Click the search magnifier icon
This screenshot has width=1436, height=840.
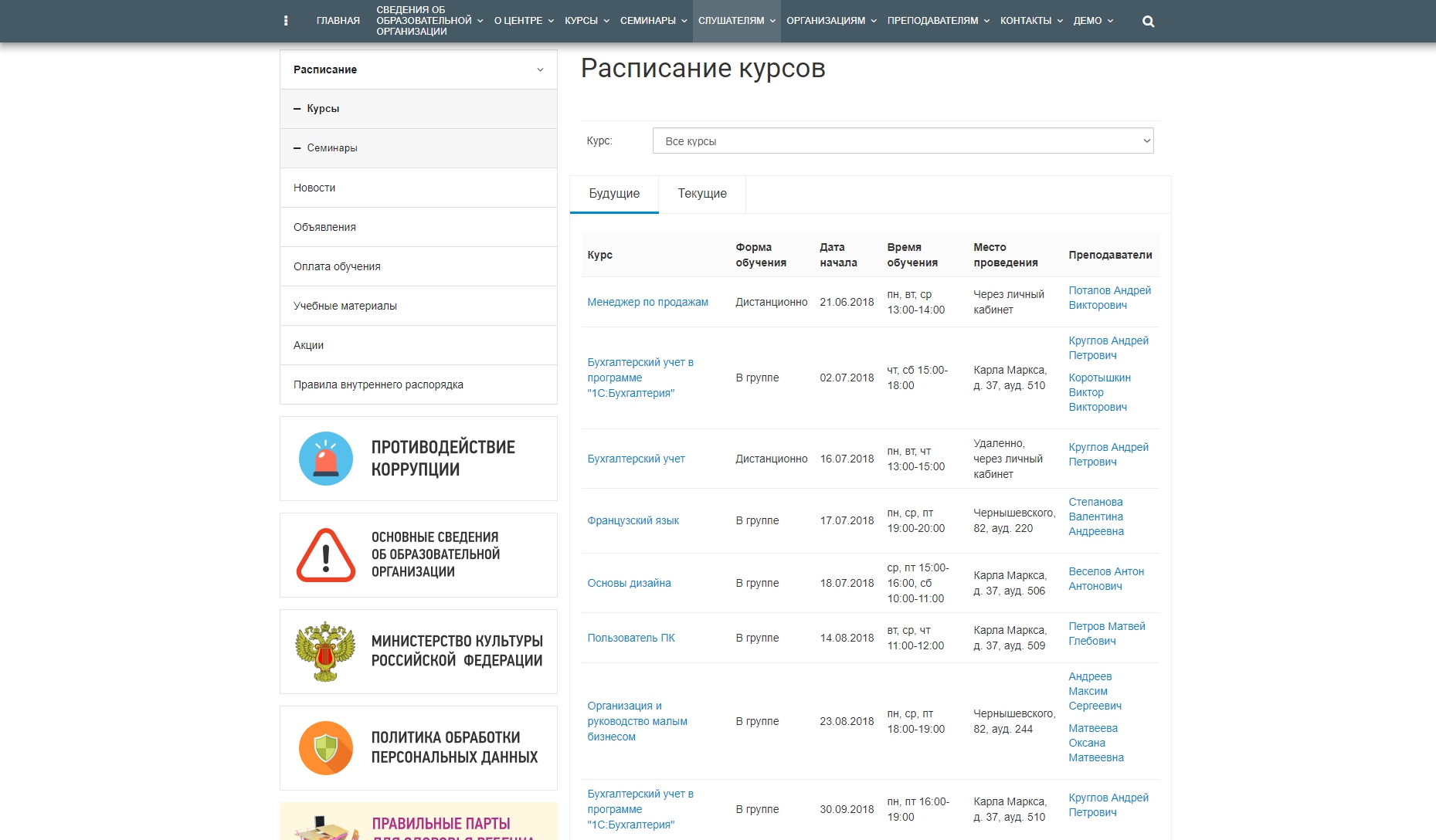[x=1148, y=22]
